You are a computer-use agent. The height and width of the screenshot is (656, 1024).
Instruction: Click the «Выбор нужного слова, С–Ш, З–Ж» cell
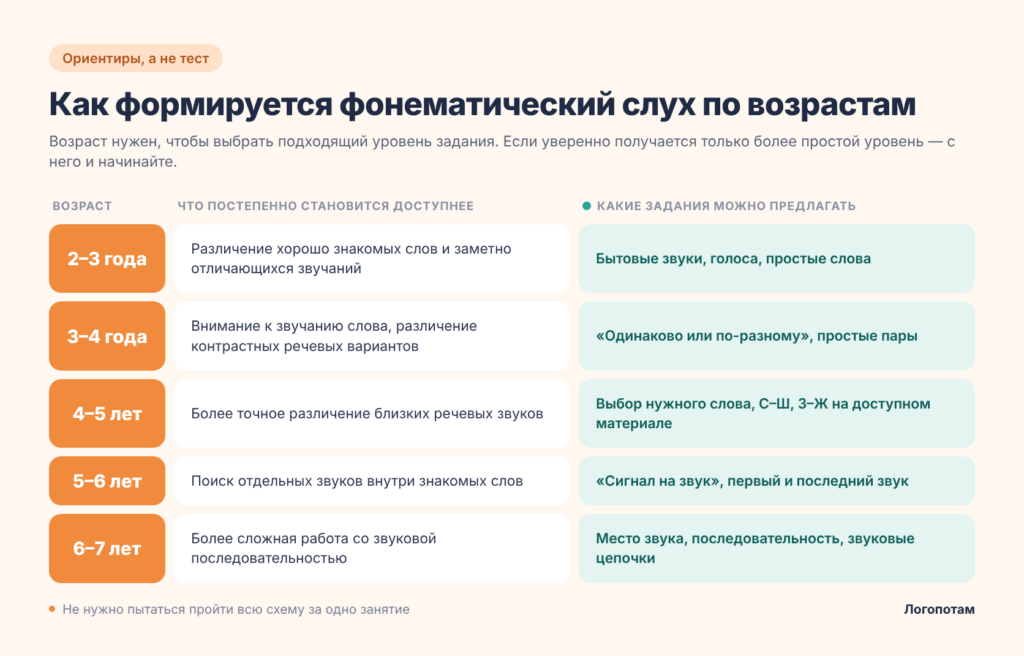tap(776, 414)
